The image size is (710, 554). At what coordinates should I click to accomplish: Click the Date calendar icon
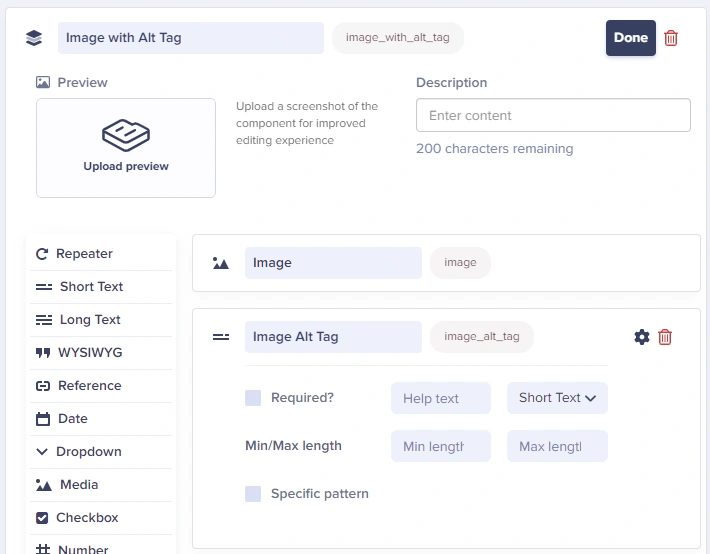point(43,419)
